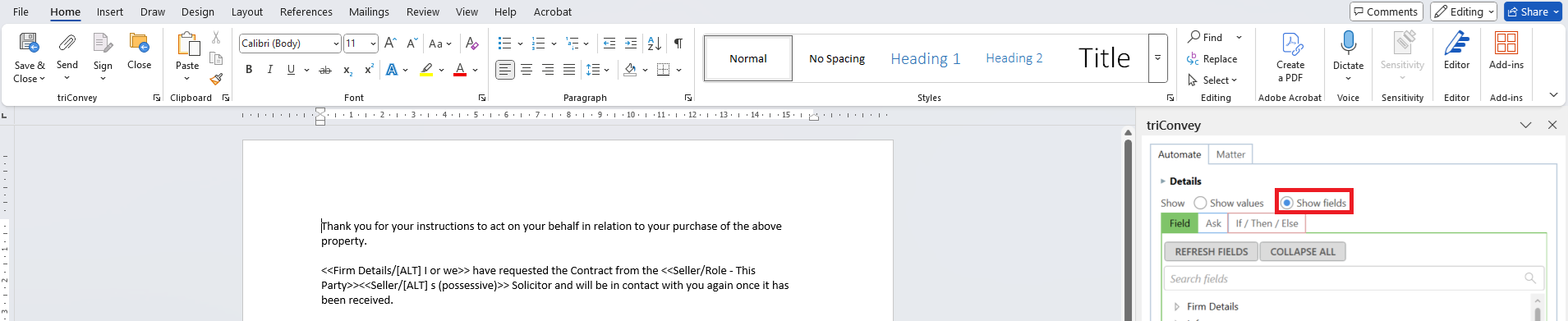The image size is (1568, 321).
Task: Decrease font size with Shrink Font icon
Action: pos(412,44)
